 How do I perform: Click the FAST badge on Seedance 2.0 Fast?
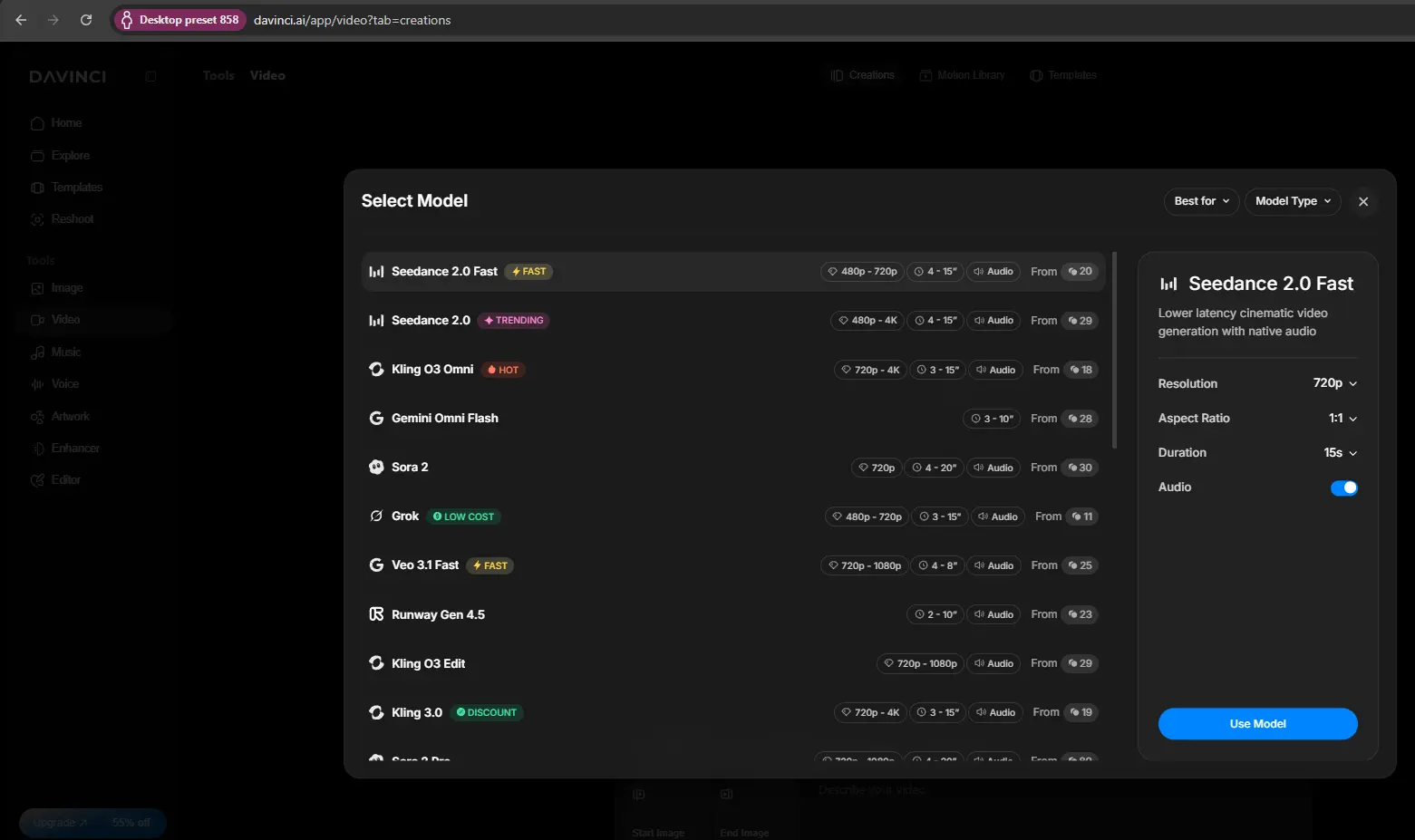pos(528,272)
